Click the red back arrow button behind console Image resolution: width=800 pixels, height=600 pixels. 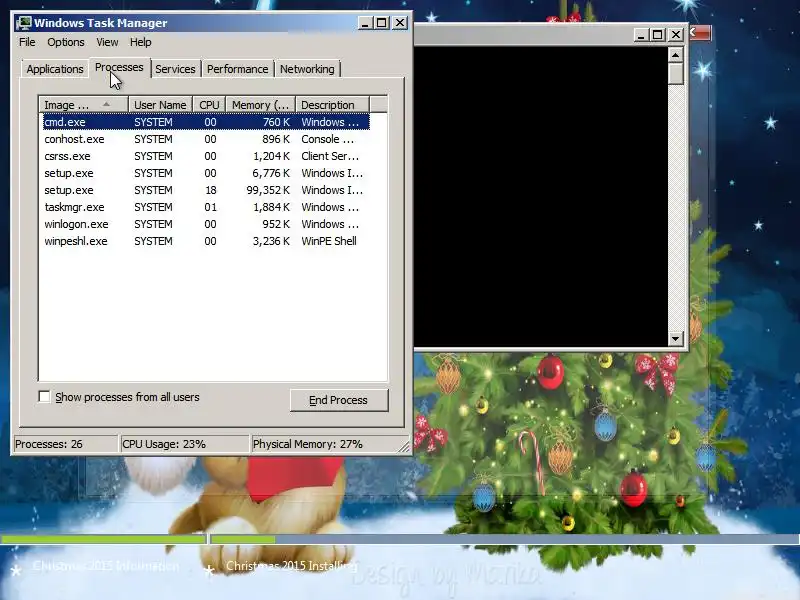click(699, 33)
